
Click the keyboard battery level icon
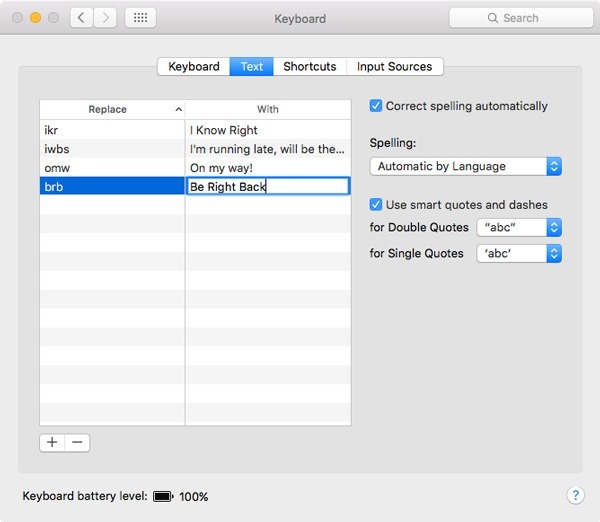[163, 496]
